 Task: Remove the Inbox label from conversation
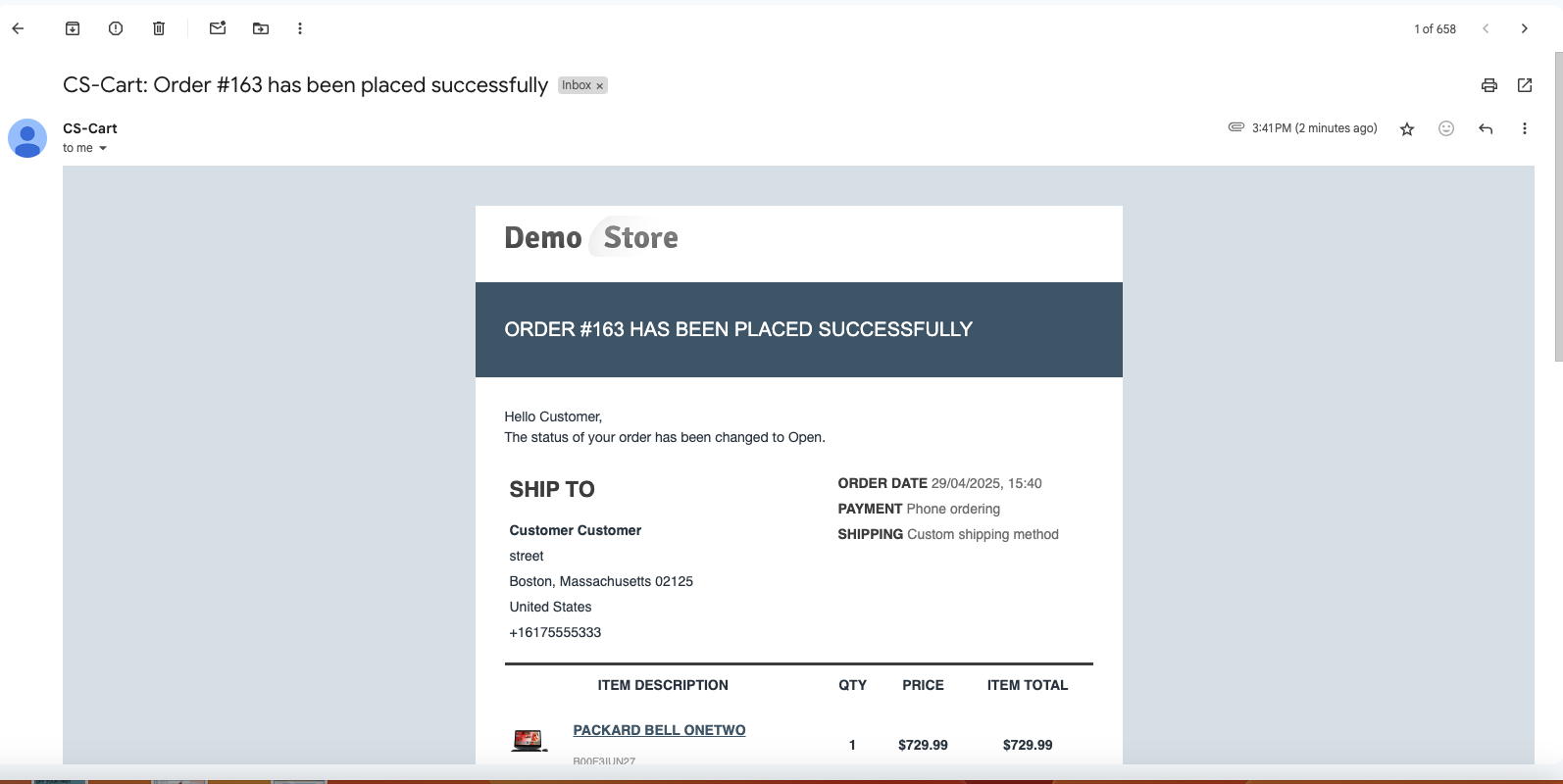[600, 86]
